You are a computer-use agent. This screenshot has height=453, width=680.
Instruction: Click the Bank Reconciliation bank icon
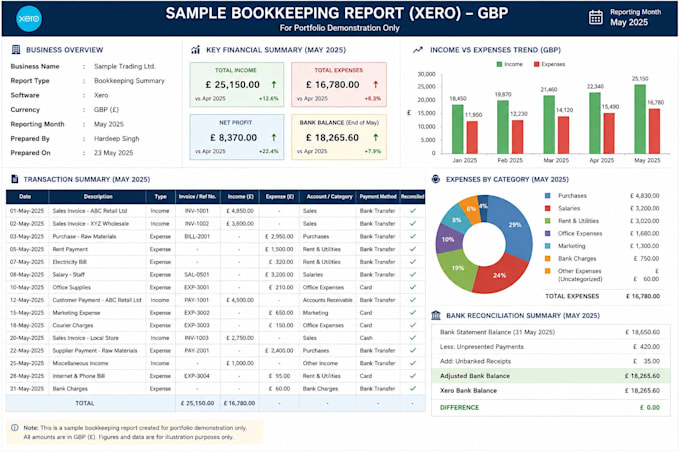click(x=436, y=315)
